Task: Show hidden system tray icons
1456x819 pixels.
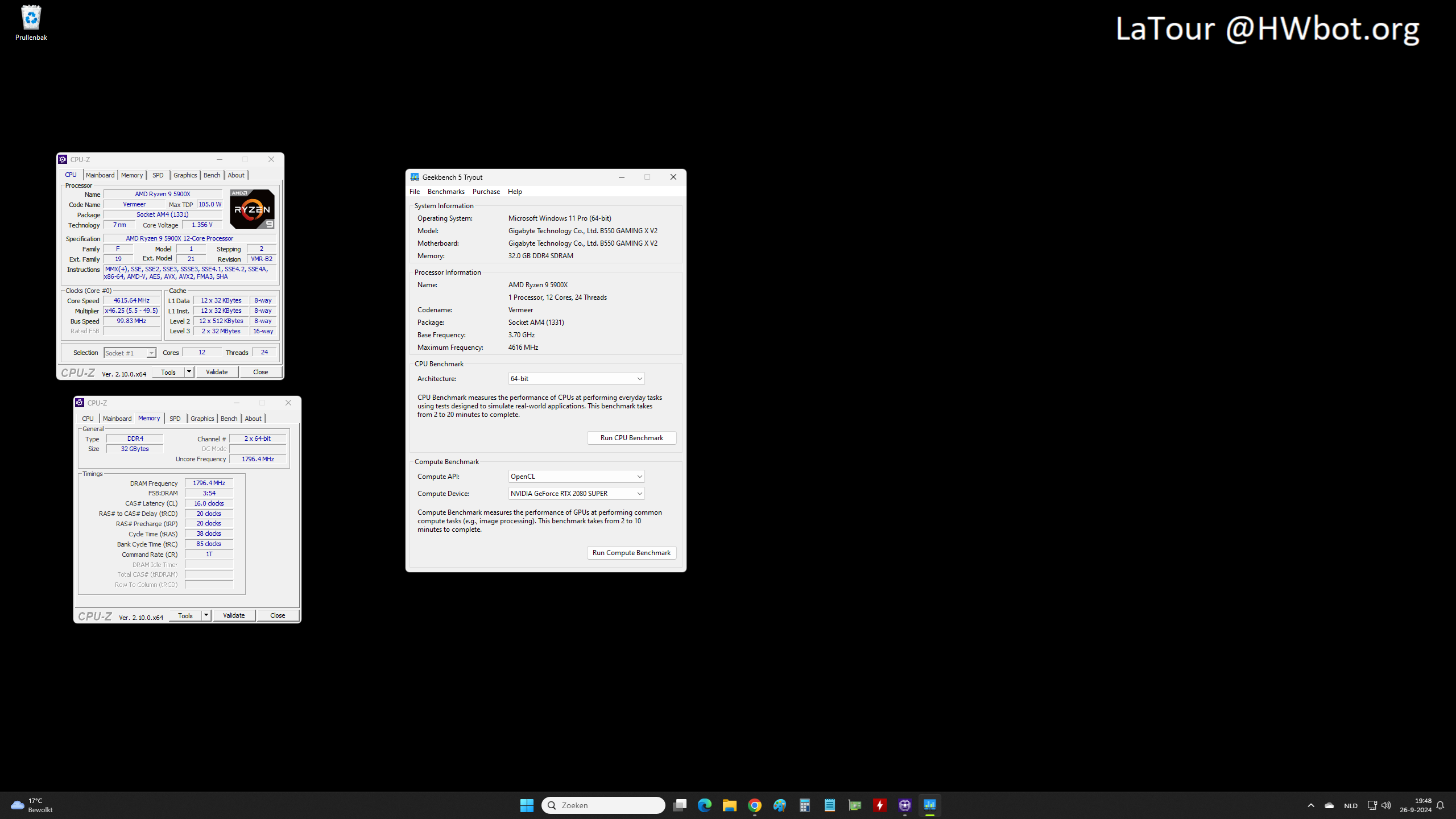Action: [1311, 805]
